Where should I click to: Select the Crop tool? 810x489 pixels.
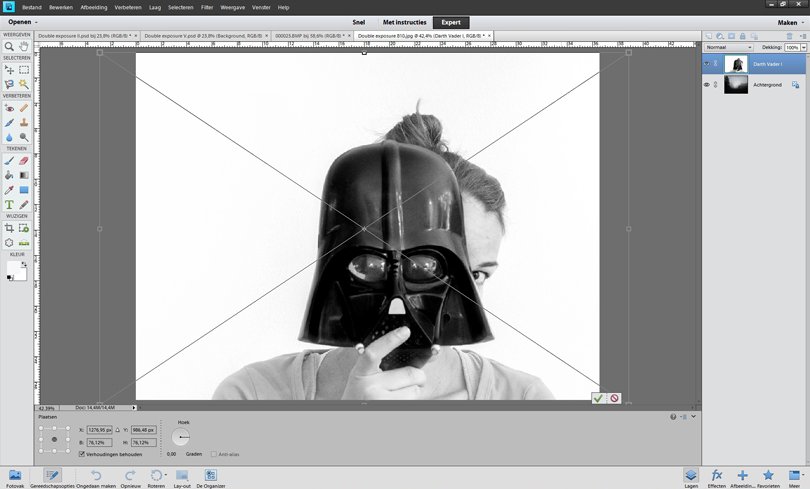(9, 228)
